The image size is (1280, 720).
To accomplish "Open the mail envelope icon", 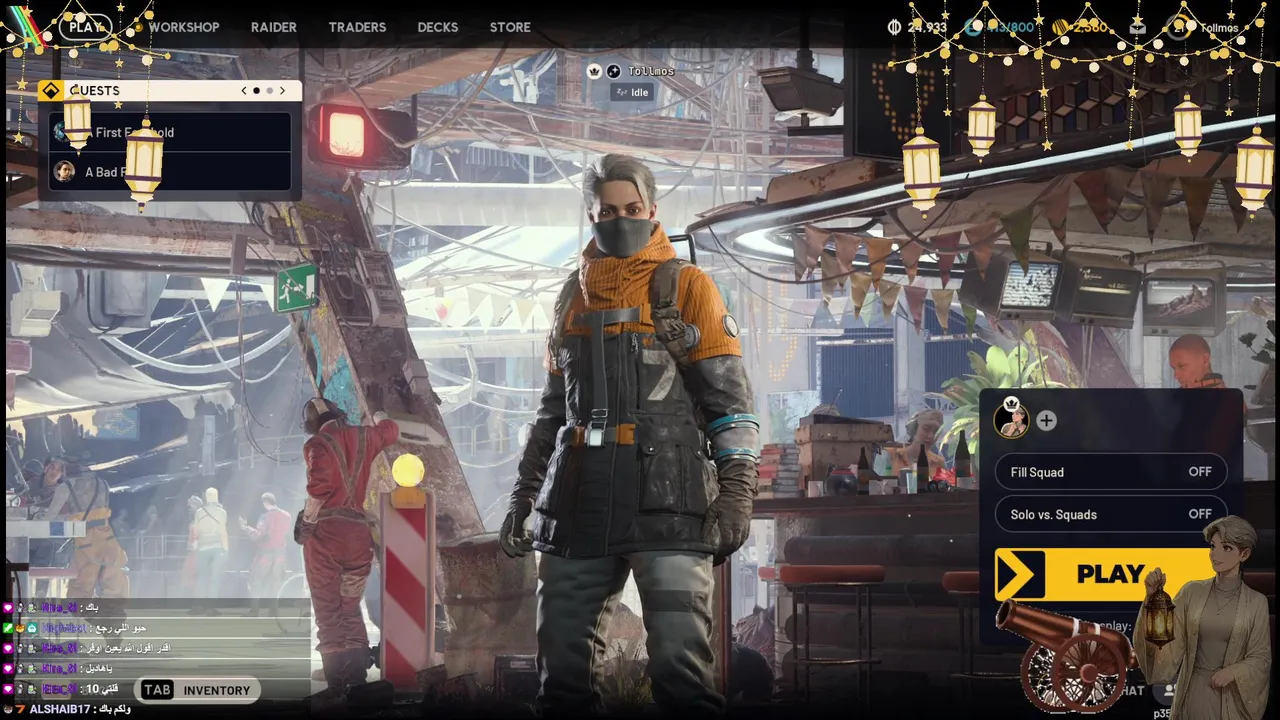I will coord(1137,27).
